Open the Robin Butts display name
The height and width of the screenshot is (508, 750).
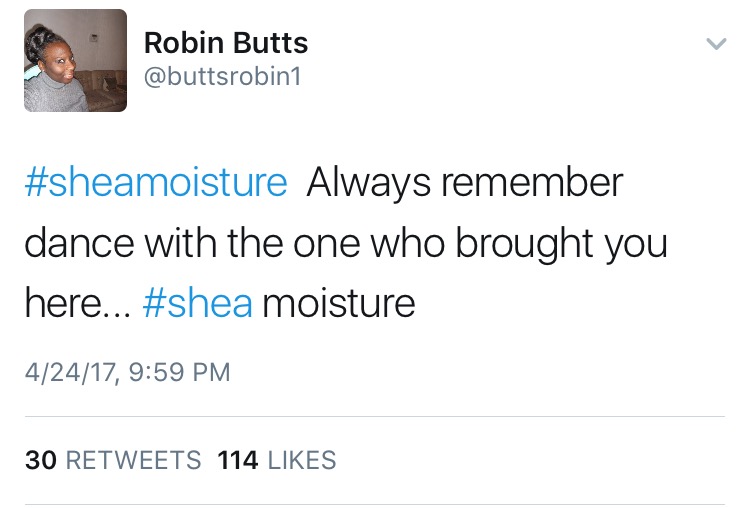point(226,43)
